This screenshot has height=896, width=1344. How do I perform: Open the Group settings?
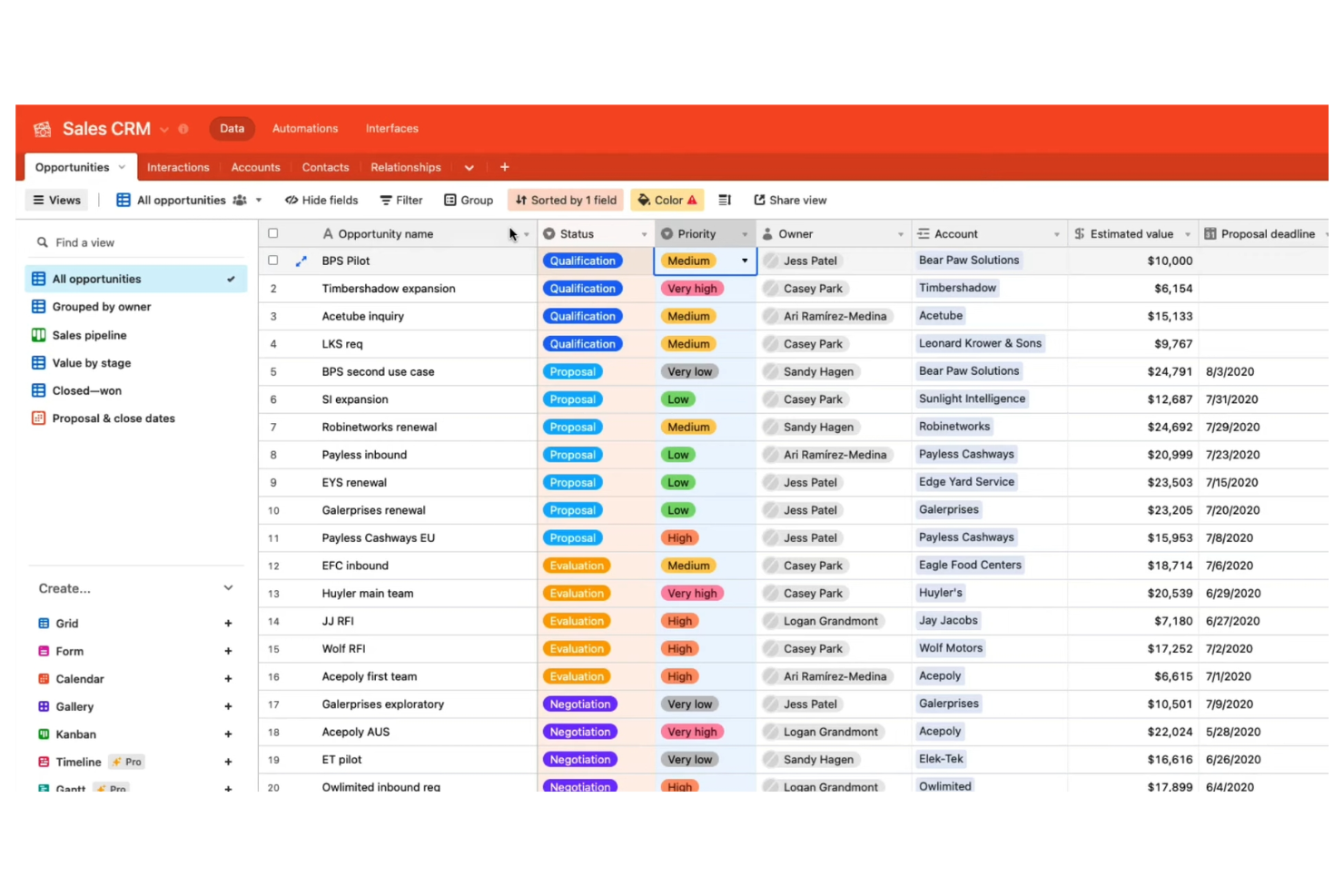[468, 200]
